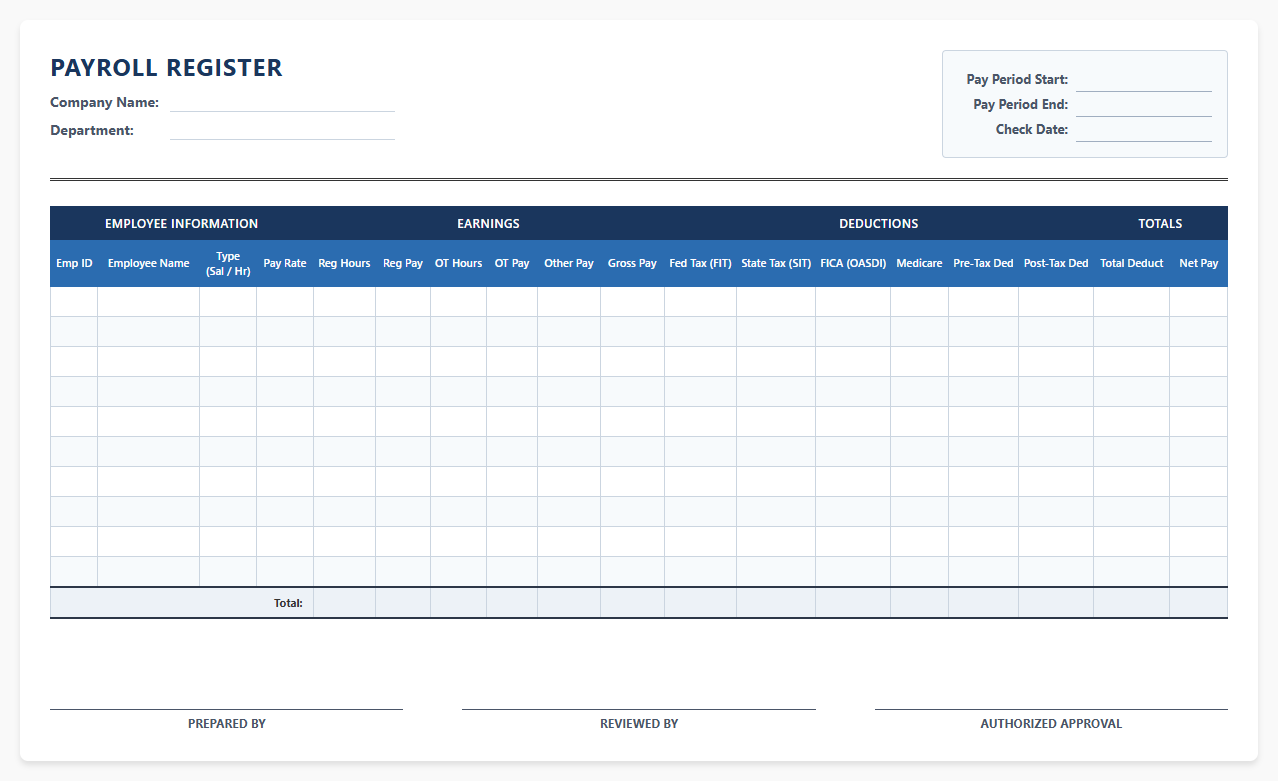
Task: Click the Pay Period End: label
Action: [1020, 105]
